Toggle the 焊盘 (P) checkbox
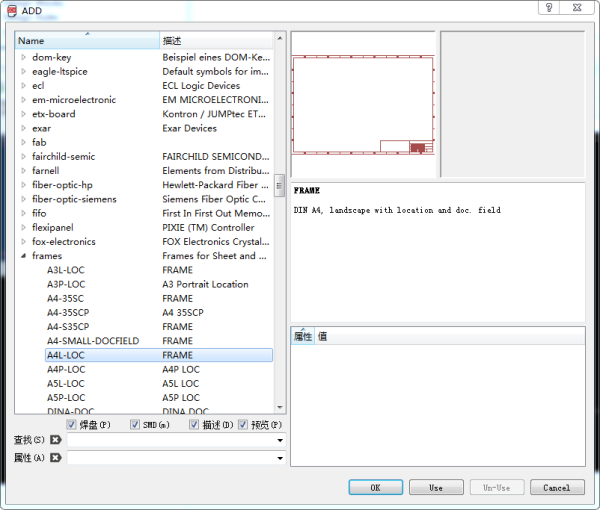The width and height of the screenshot is (600, 510). 71,424
